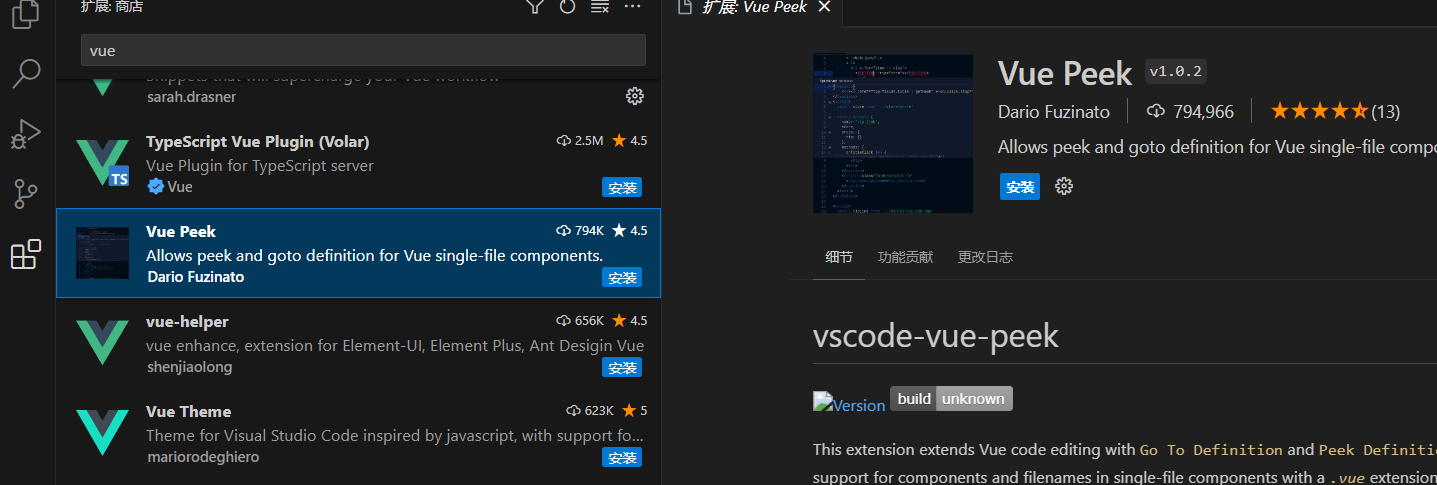Click the 656K download count of vue-helper

coord(580,321)
